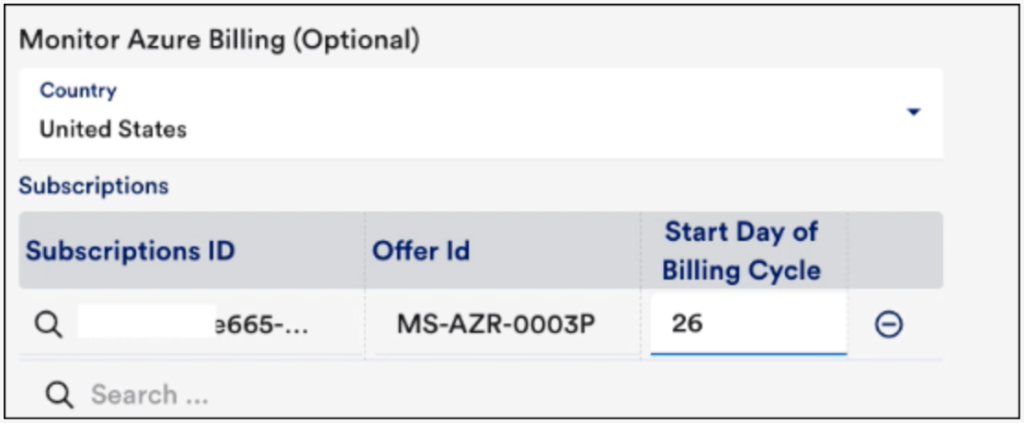Viewport: 1024px width, 423px height.
Task: Click the Subscriptions ID column header
Action: tap(130, 251)
